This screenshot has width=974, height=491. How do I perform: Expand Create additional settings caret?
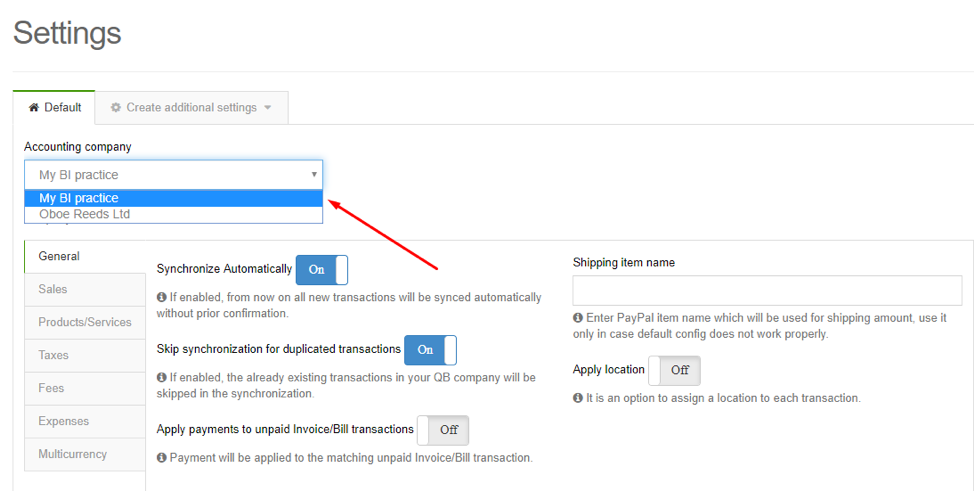[268, 108]
